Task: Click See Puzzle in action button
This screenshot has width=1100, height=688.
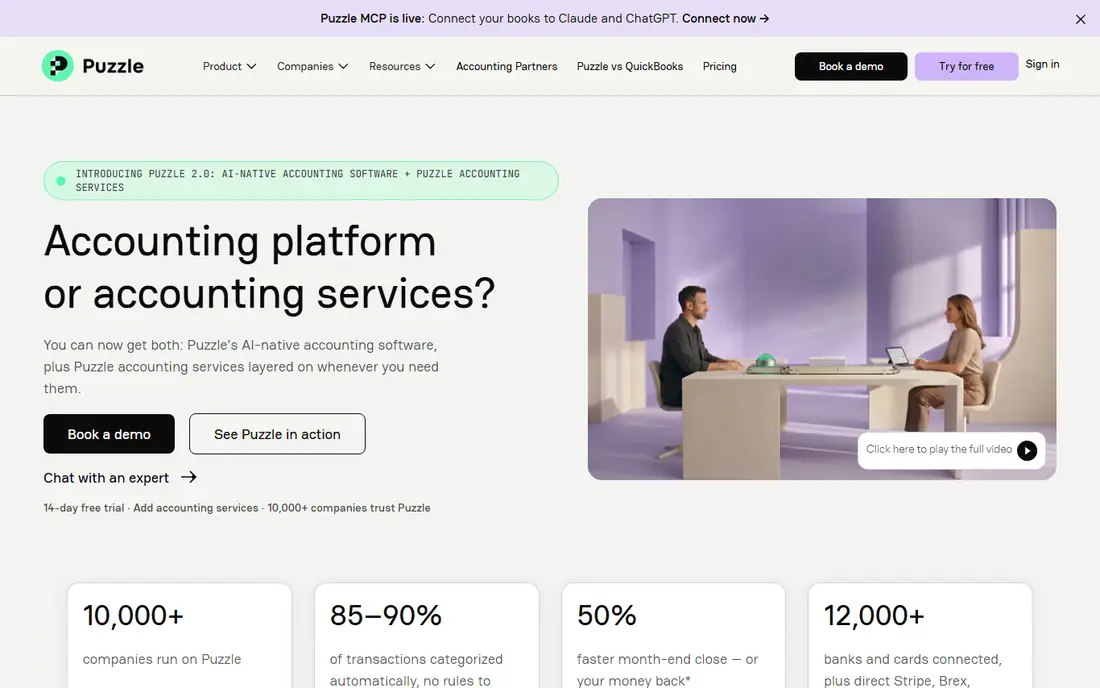Action: (277, 434)
